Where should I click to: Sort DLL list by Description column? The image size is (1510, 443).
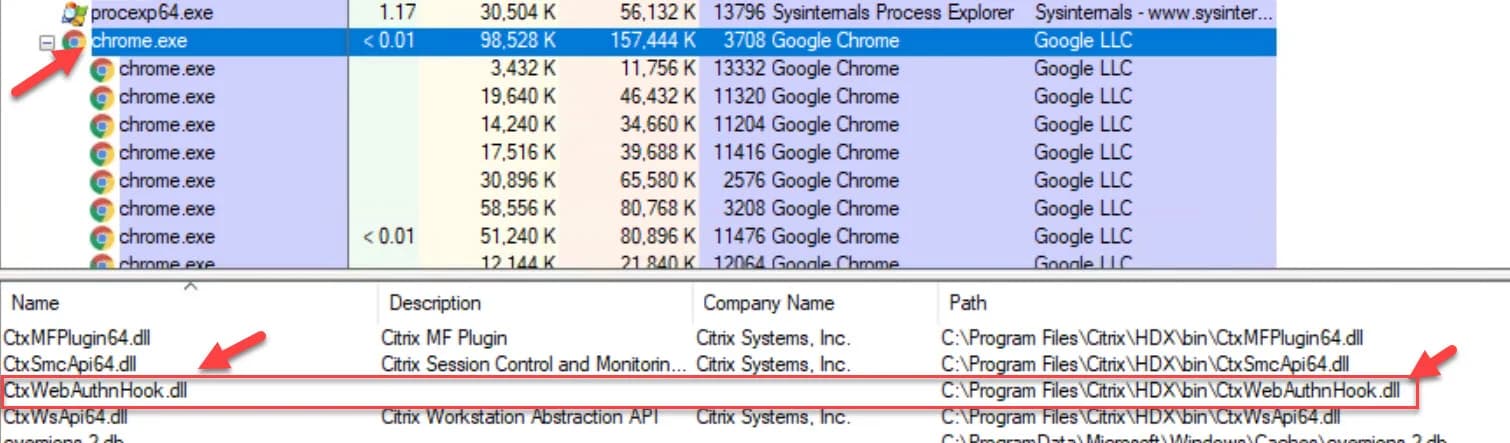[x=435, y=303]
